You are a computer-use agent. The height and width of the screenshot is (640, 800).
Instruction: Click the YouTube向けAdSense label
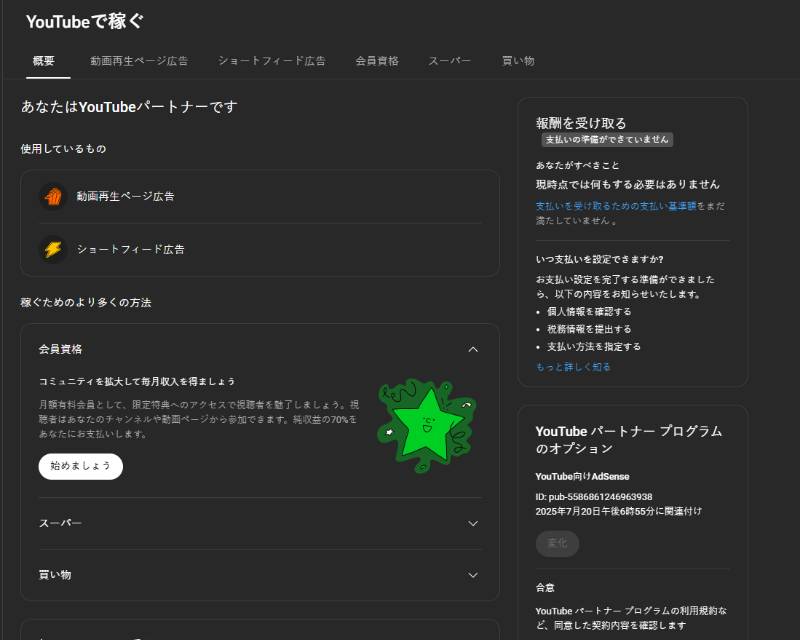point(582,477)
